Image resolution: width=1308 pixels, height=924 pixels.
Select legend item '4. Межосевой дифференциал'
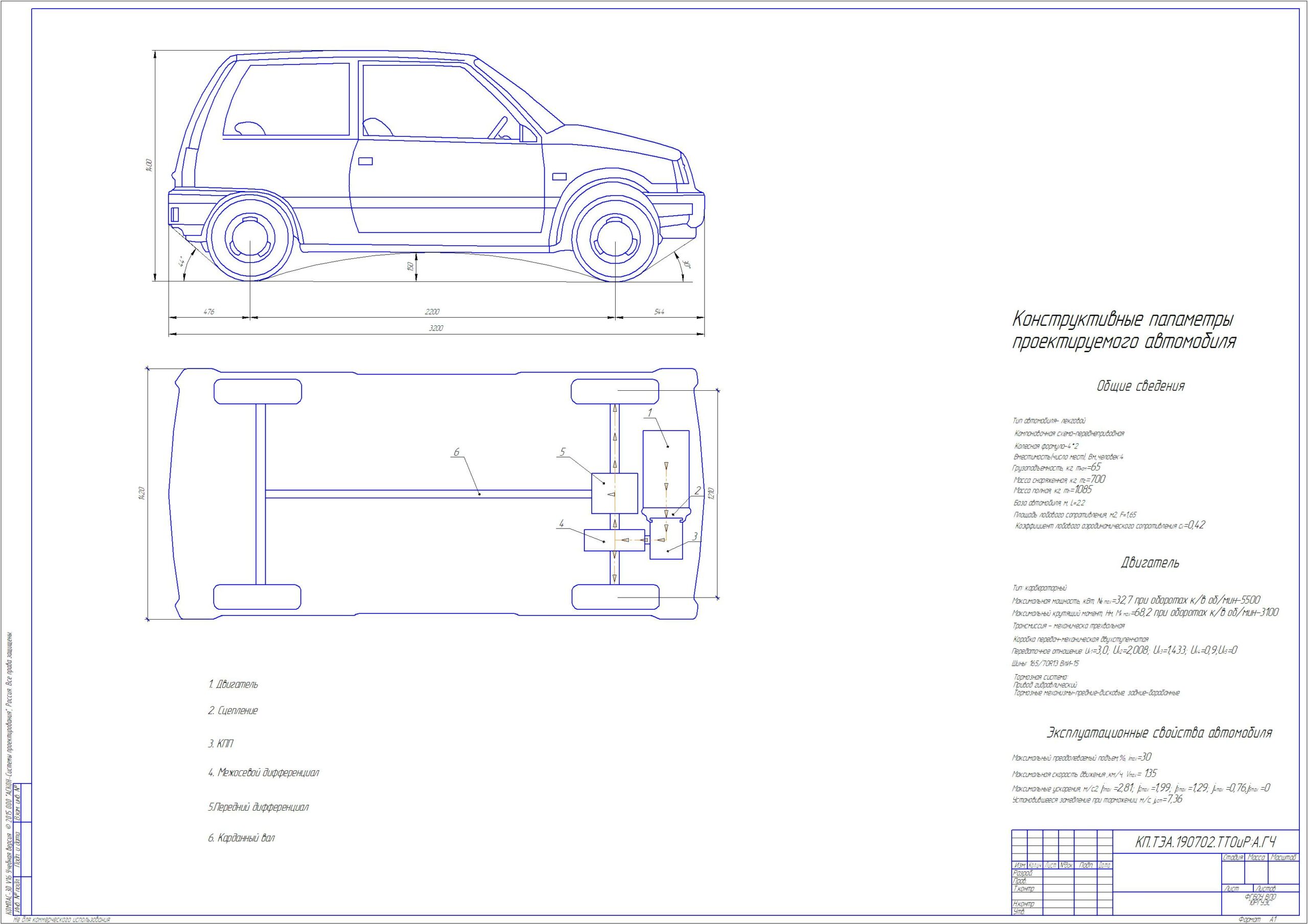click(264, 772)
